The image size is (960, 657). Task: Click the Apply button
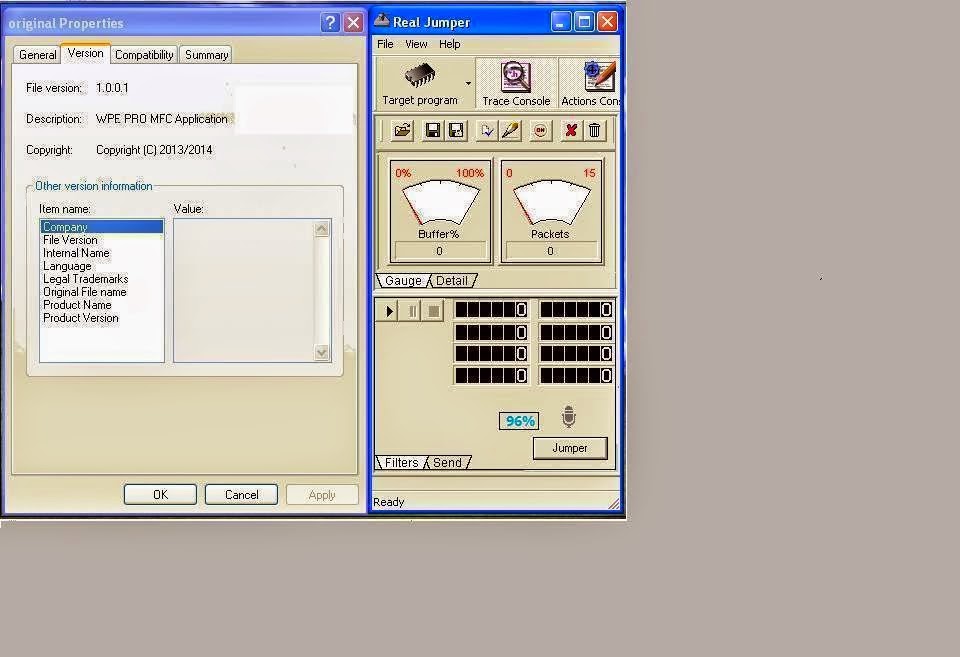tap(322, 495)
